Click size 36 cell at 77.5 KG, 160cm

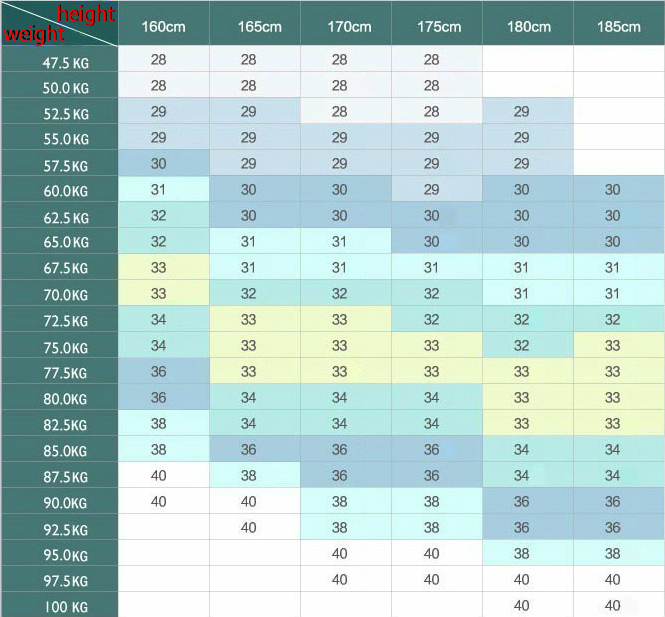[x=159, y=371]
